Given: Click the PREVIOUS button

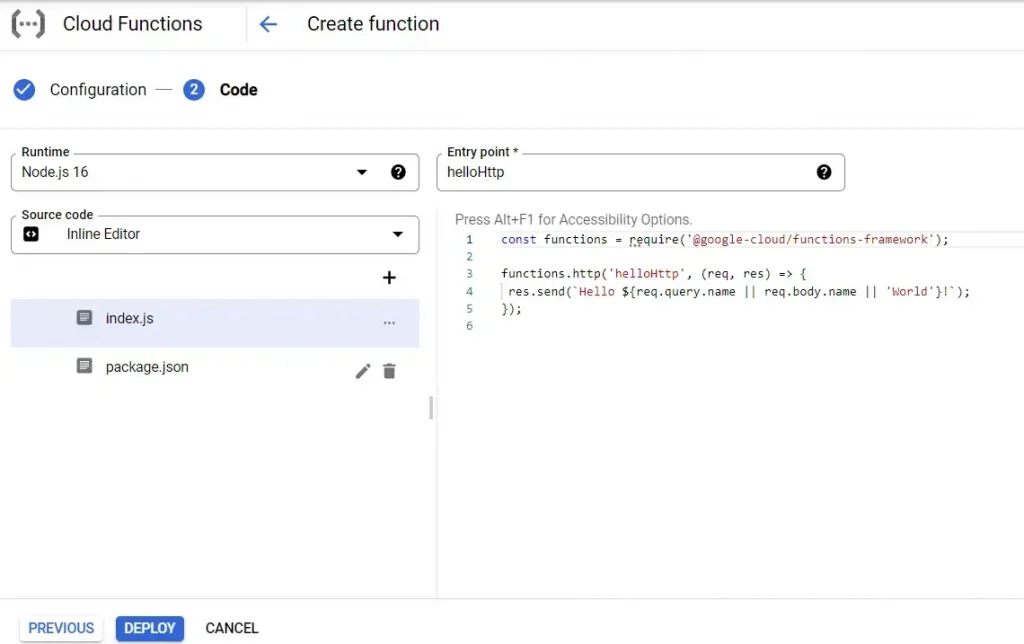Looking at the screenshot, I should coord(61,628).
